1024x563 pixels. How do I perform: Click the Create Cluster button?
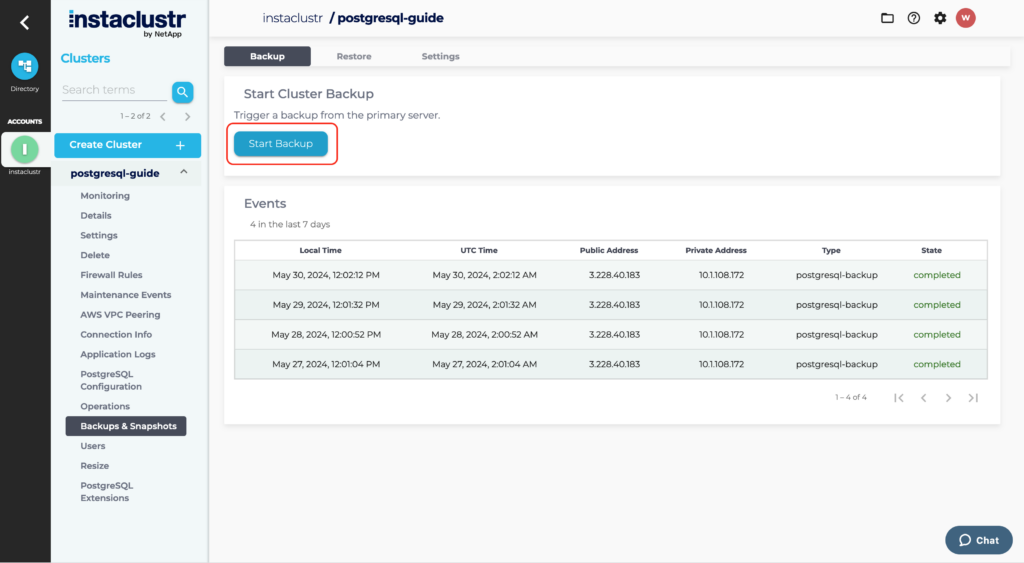[x=127, y=145]
